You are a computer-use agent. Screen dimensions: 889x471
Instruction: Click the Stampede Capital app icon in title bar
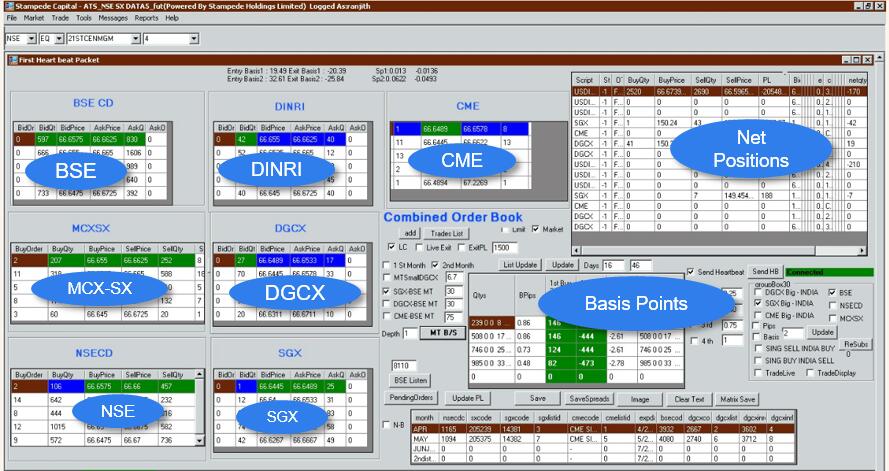pos(7,6)
